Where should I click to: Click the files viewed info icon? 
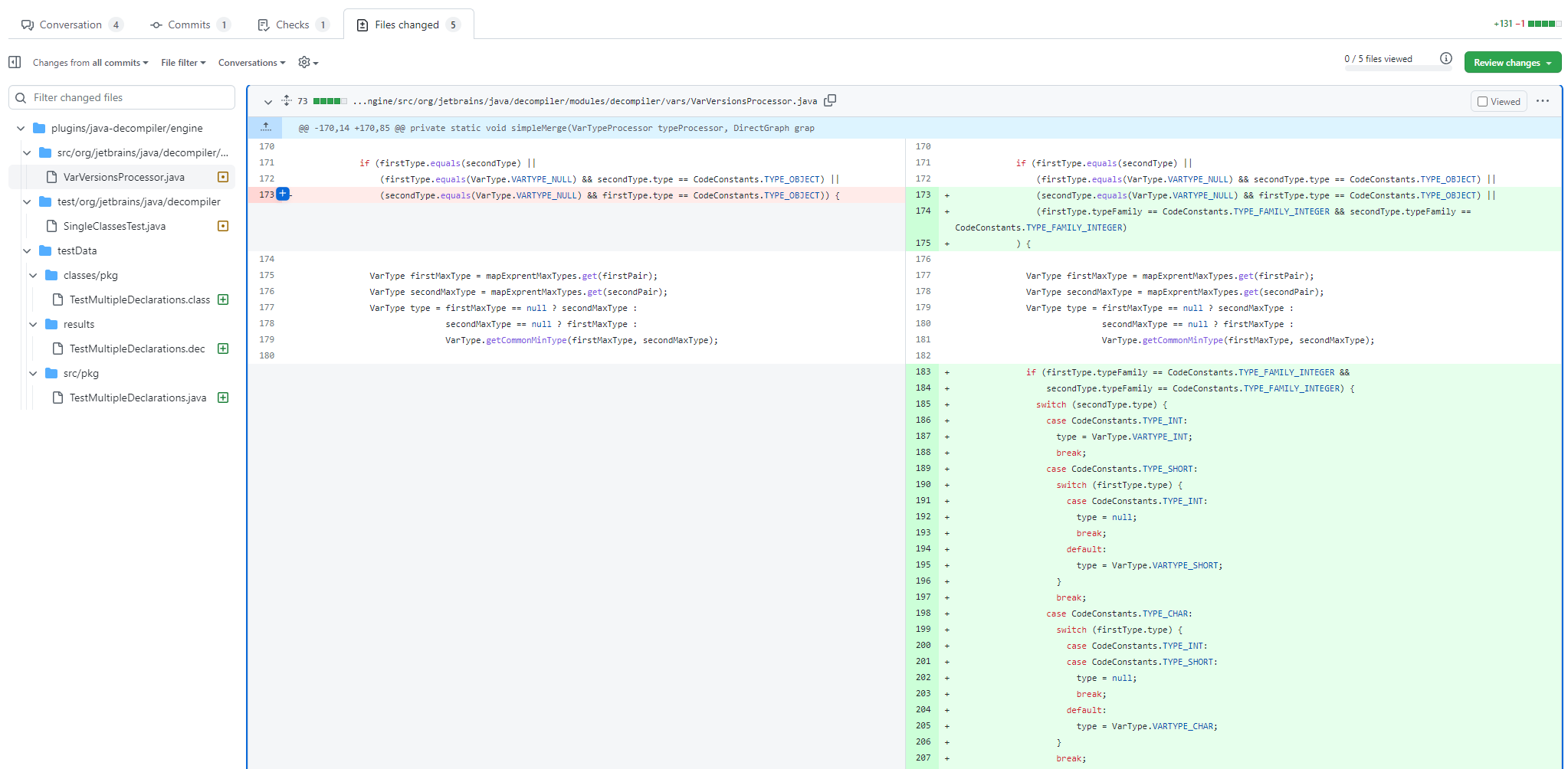click(x=1445, y=58)
